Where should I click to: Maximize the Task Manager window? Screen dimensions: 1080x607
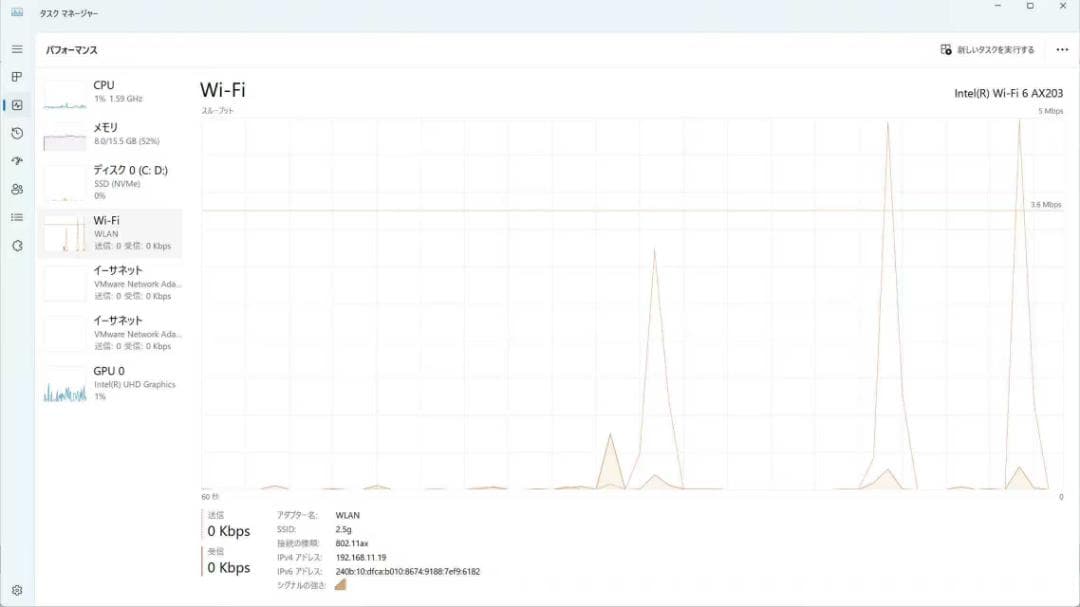pos(1030,7)
